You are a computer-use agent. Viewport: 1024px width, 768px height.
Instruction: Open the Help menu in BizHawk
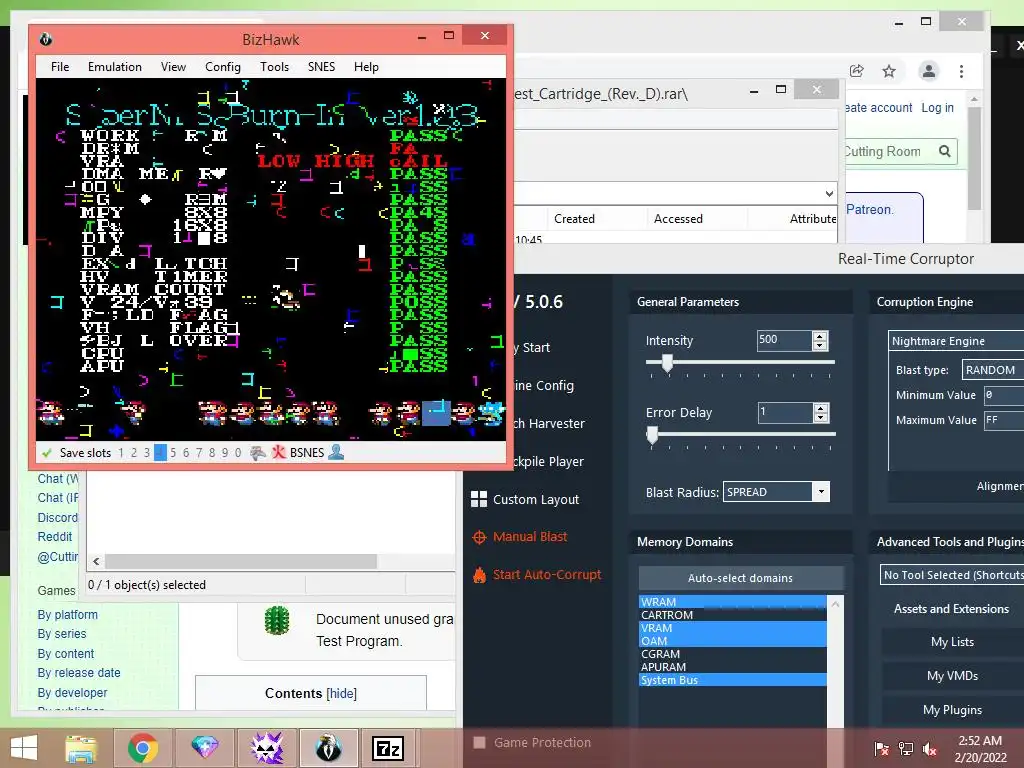[366, 67]
